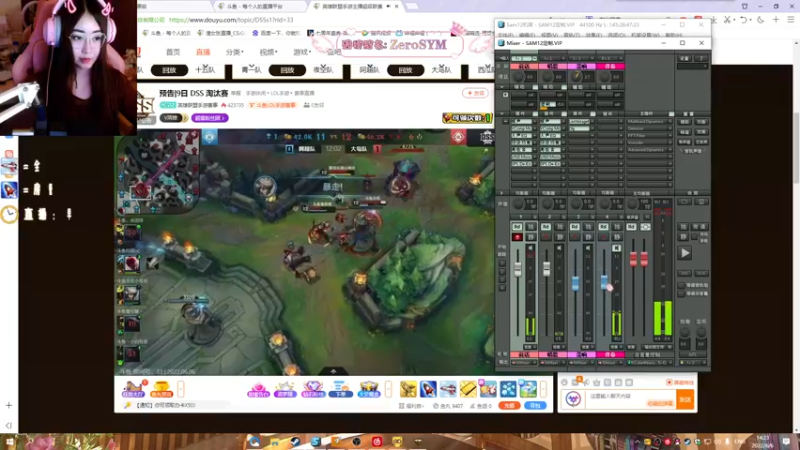Click the blue volume fader on channel 3

575,283
